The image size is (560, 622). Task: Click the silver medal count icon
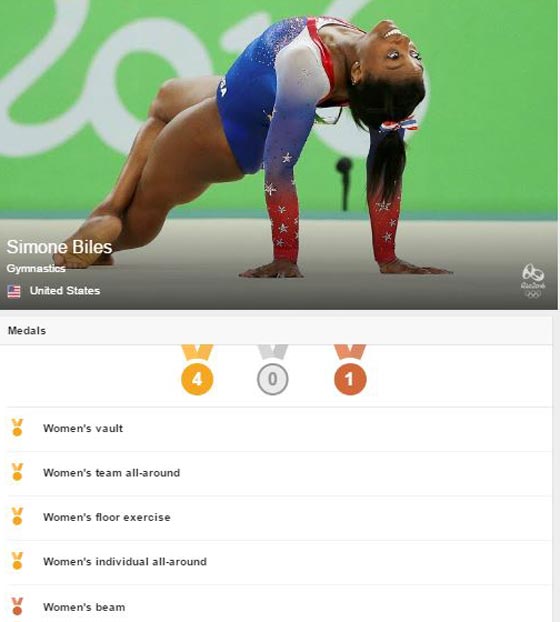coord(272,370)
